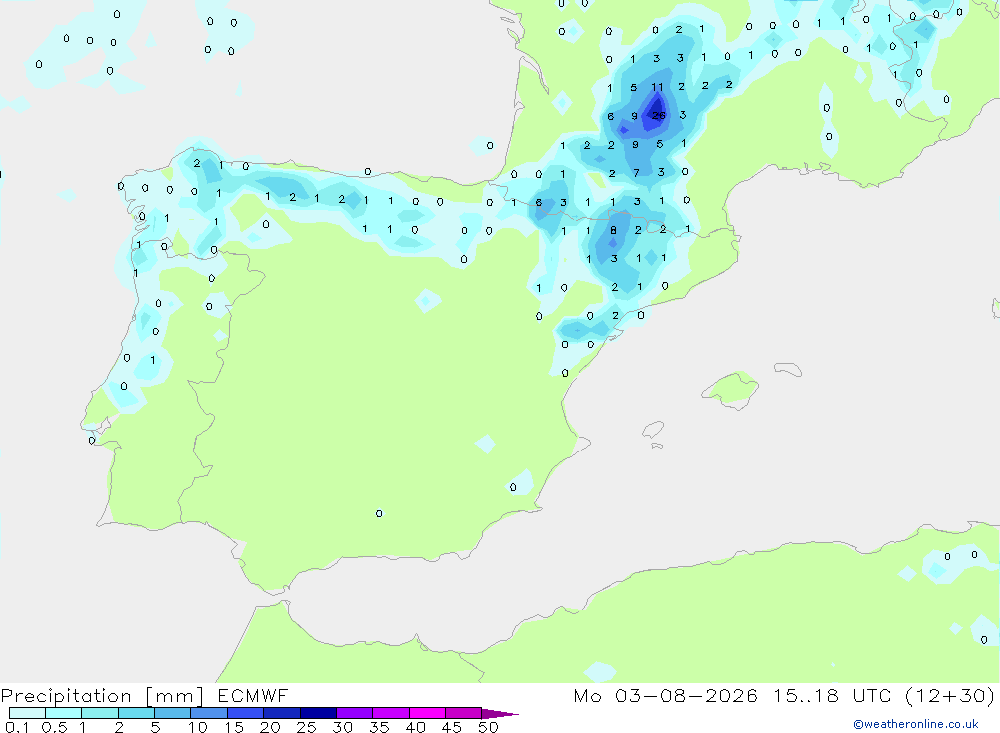Click the legend label '30'

[342, 727]
